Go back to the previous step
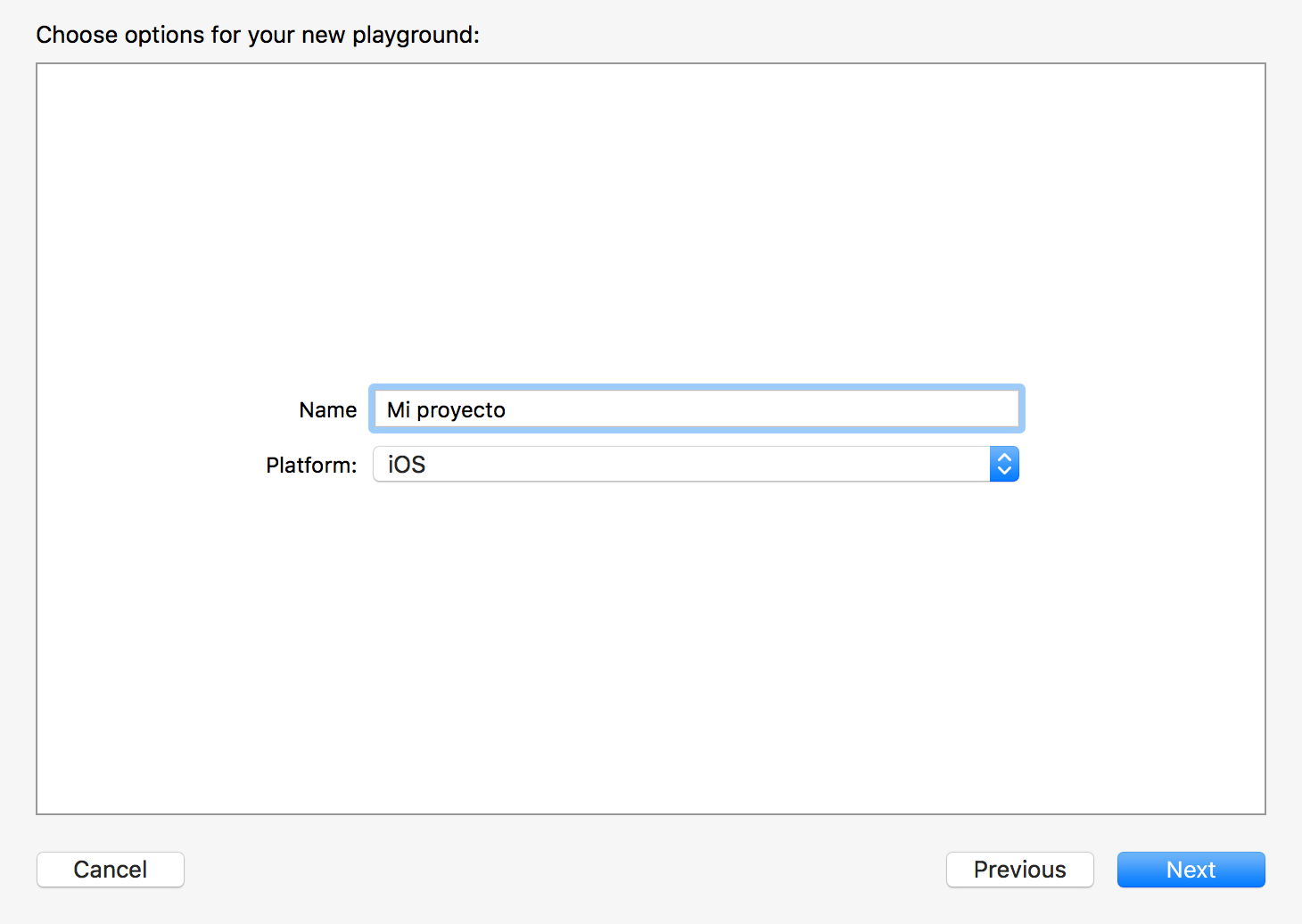Screen dimensions: 1302x924 coord(1019,870)
